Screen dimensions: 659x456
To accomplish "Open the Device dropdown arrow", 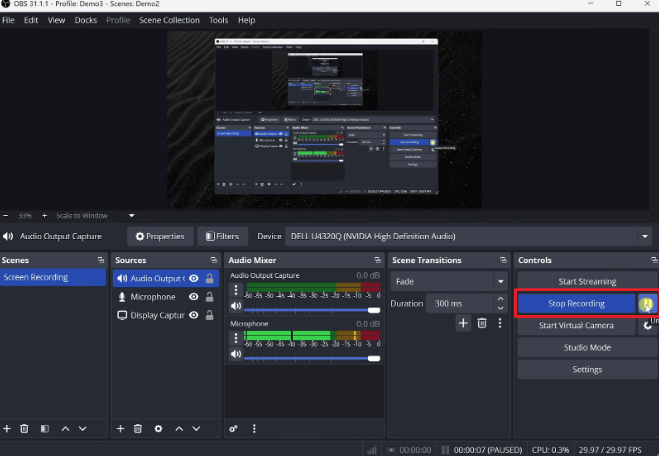I will [x=645, y=236].
